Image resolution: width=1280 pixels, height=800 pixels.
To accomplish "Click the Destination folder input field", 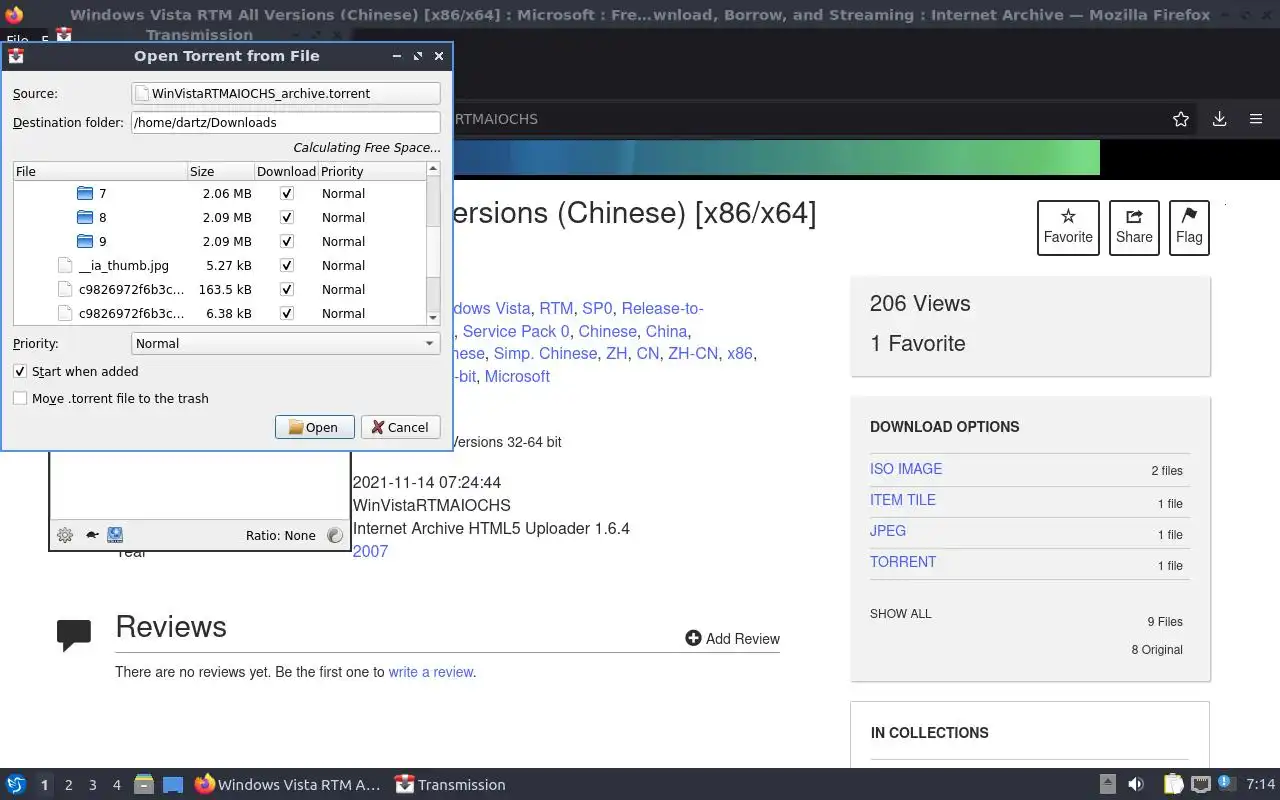I will tap(286, 122).
